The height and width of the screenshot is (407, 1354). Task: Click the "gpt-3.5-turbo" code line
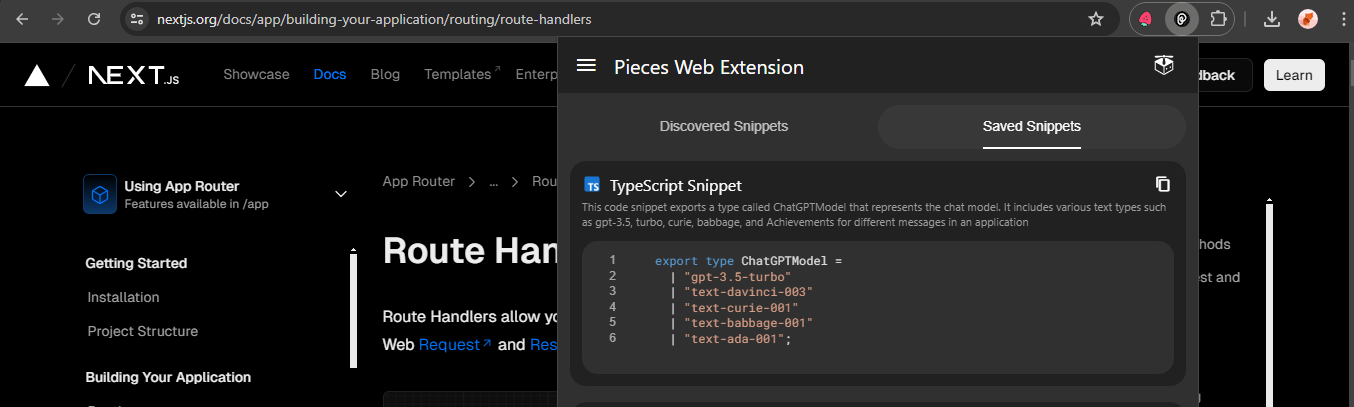(732, 276)
